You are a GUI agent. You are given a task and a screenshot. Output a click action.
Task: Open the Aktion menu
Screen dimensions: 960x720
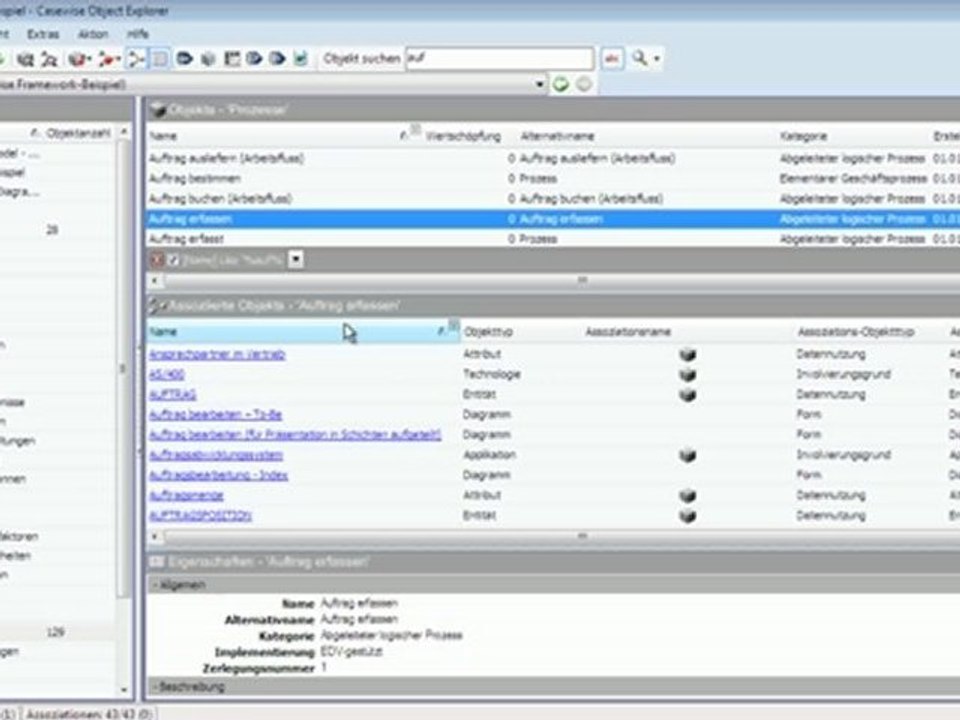click(x=93, y=34)
